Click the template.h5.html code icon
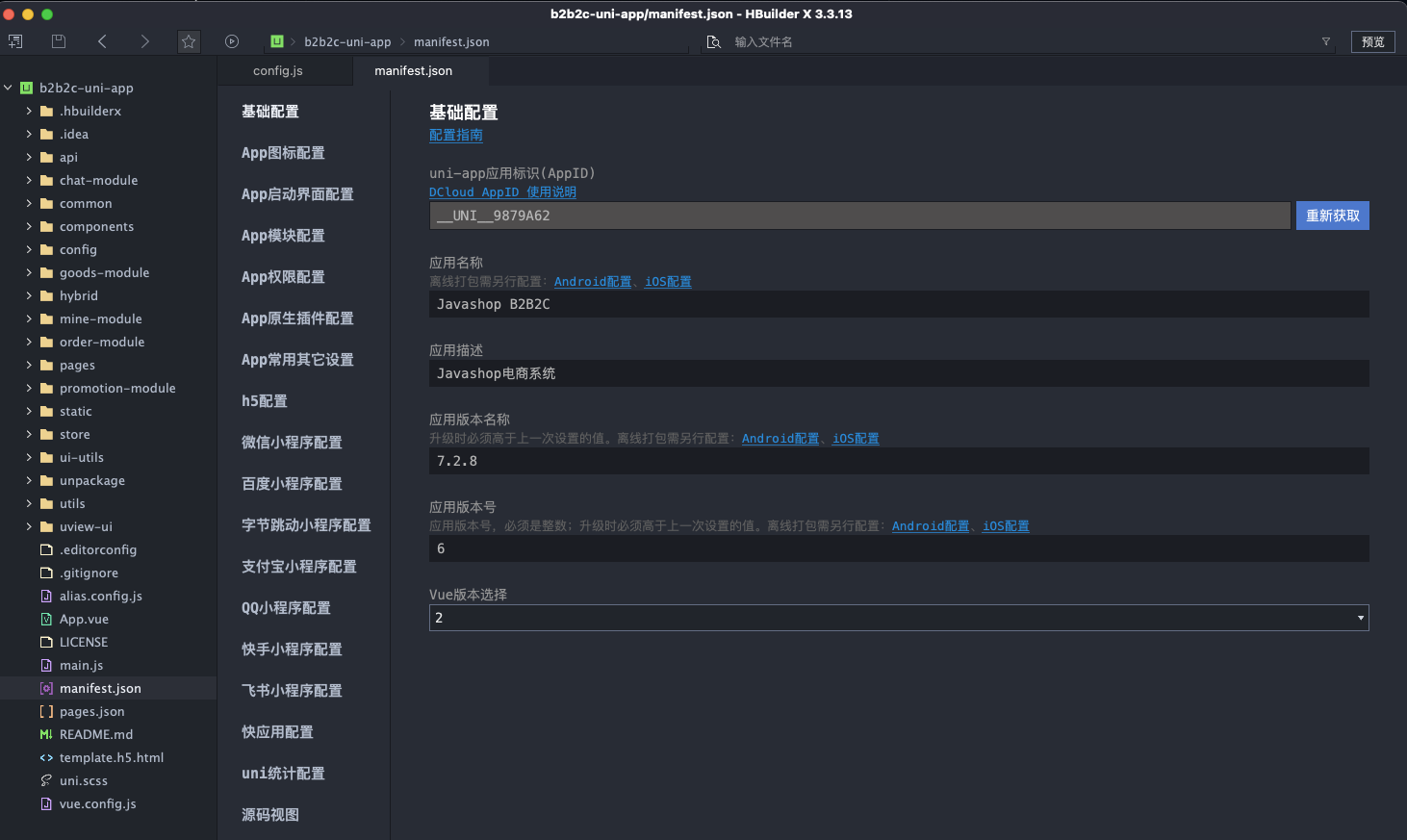 coord(46,757)
